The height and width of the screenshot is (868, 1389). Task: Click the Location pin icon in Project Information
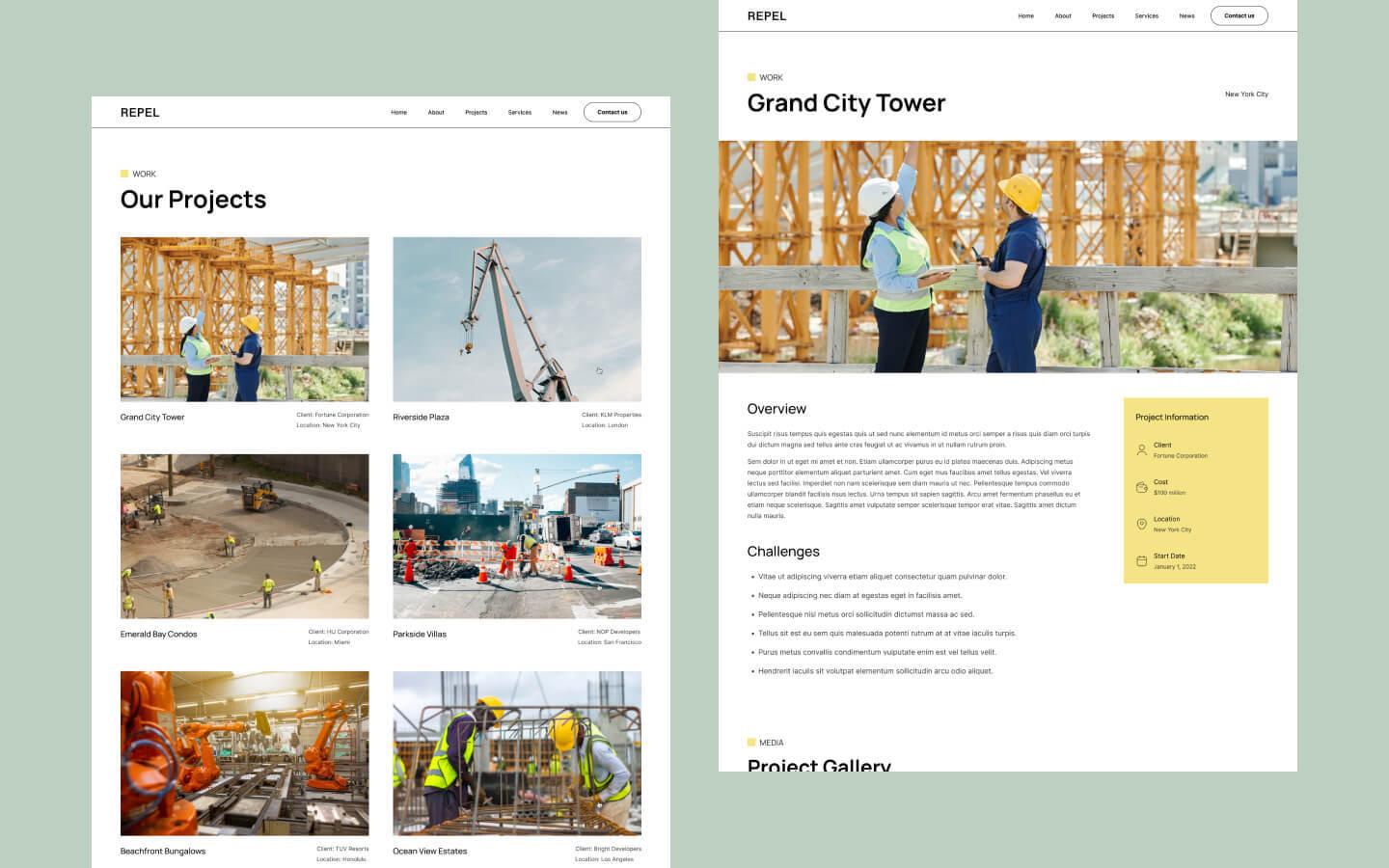1142,523
